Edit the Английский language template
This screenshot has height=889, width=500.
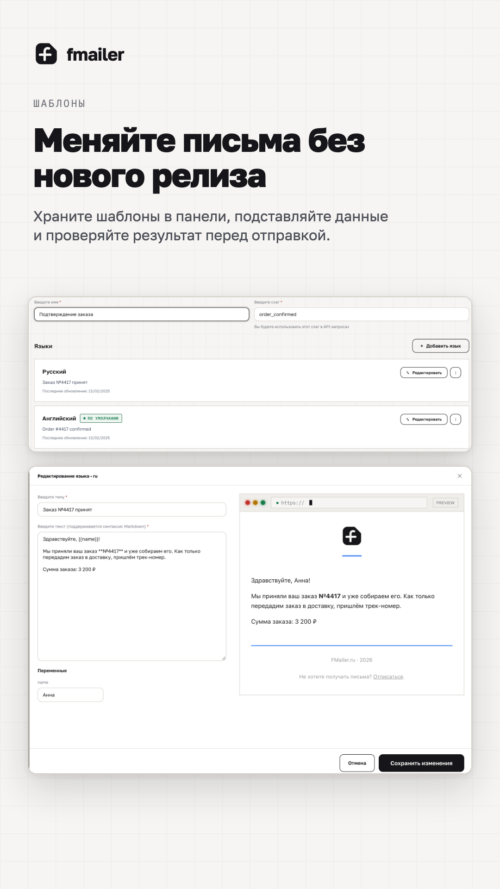point(423,419)
